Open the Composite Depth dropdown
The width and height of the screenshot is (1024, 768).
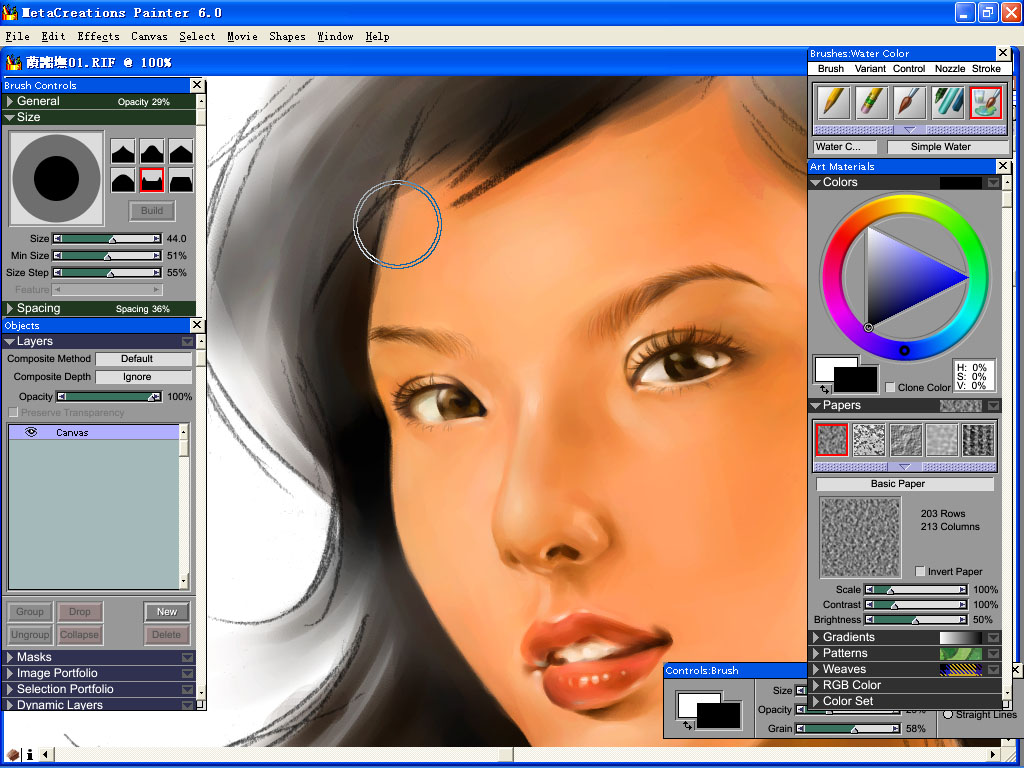tap(144, 377)
